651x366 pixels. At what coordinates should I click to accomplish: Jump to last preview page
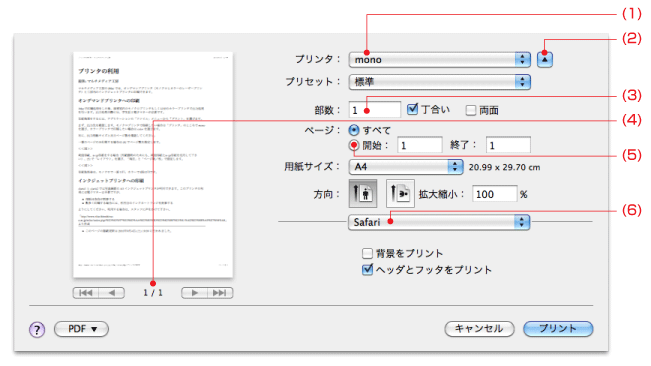tap(220, 293)
